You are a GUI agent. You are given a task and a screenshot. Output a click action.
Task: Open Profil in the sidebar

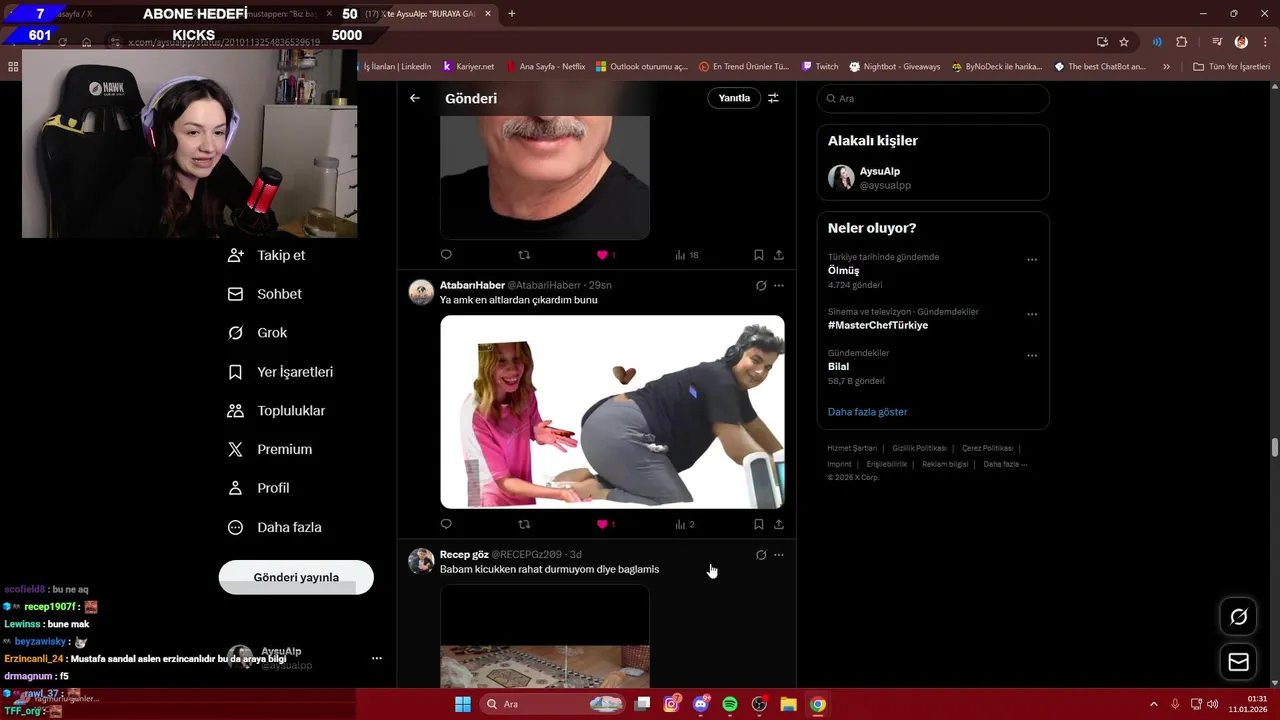258,488
